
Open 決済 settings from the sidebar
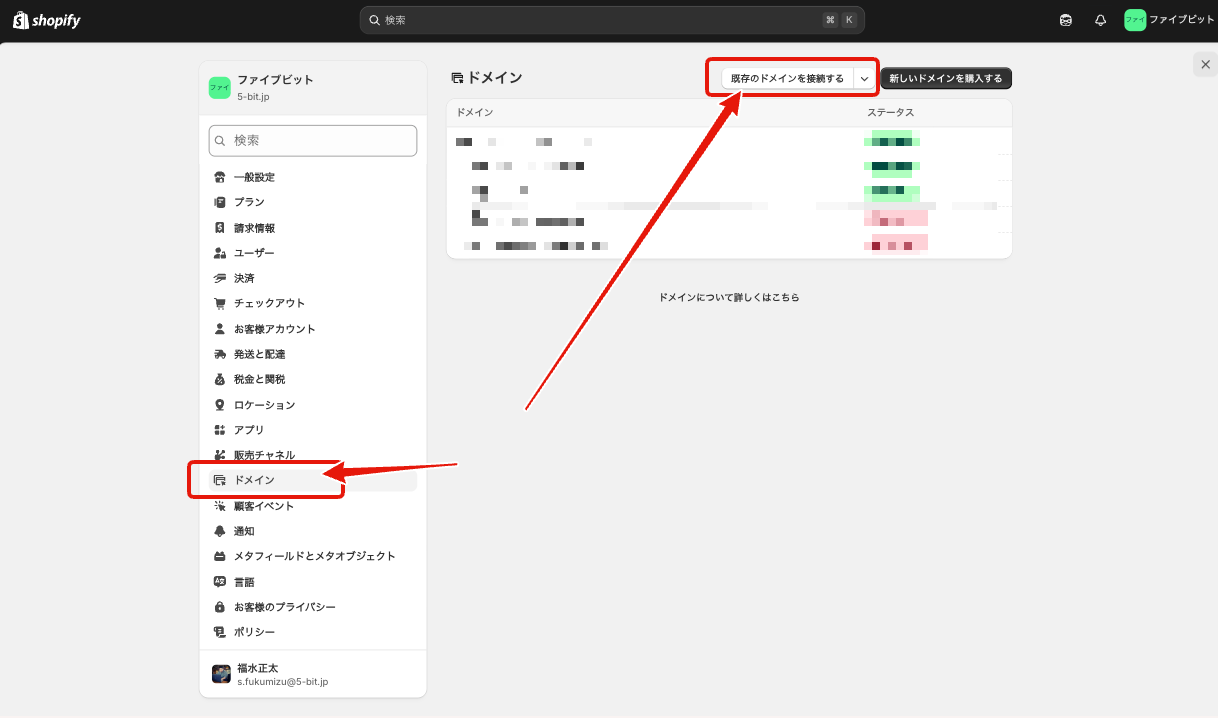point(248,277)
